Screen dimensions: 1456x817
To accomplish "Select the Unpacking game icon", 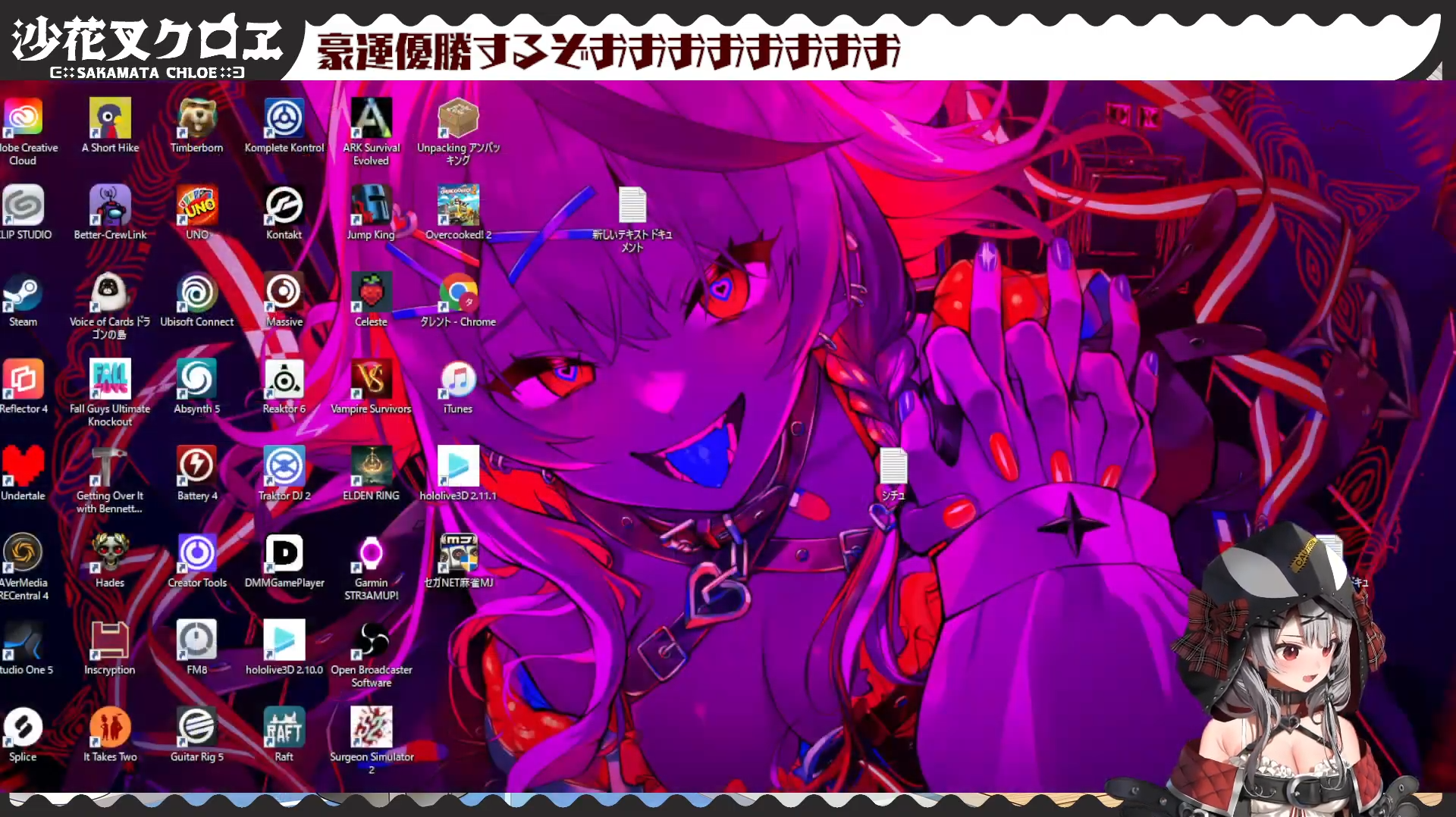I will [458, 118].
